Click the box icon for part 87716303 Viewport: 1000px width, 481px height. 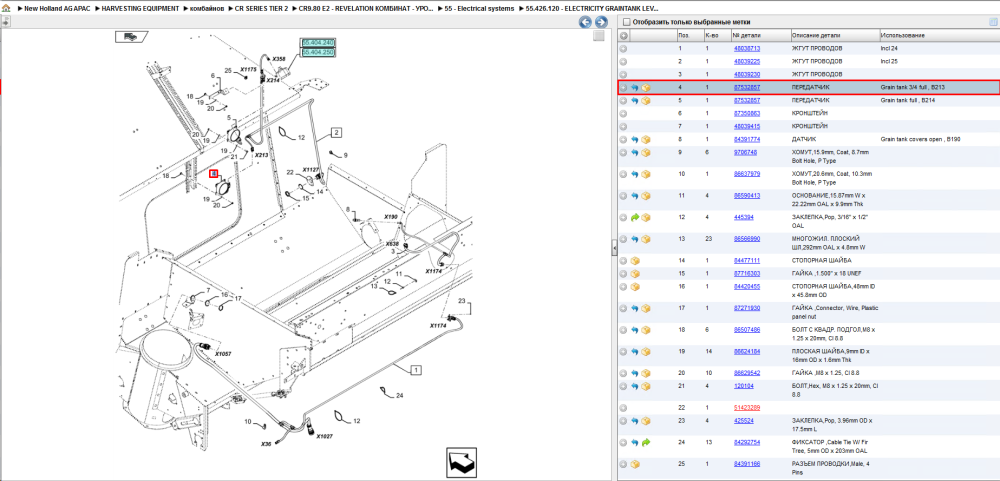tap(635, 274)
